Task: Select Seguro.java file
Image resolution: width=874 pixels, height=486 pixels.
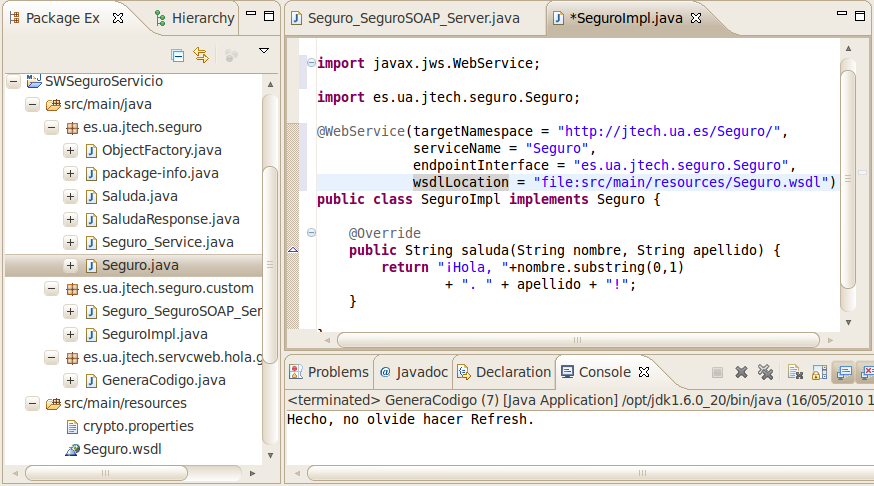Action: click(x=140, y=265)
